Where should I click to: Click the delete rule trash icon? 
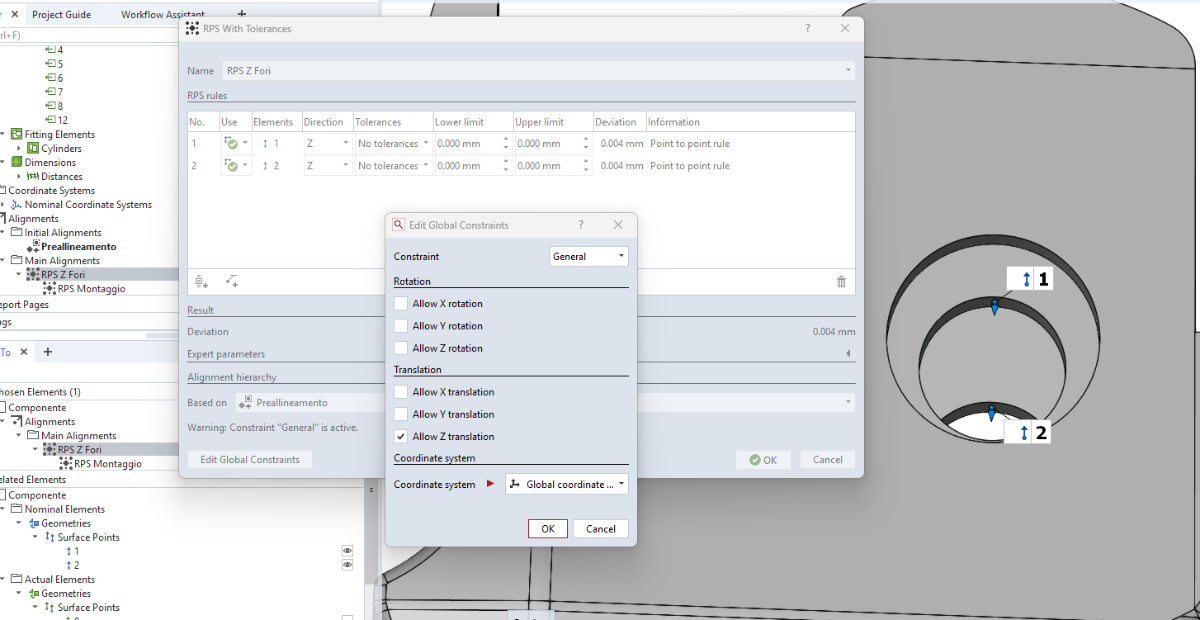click(x=841, y=282)
